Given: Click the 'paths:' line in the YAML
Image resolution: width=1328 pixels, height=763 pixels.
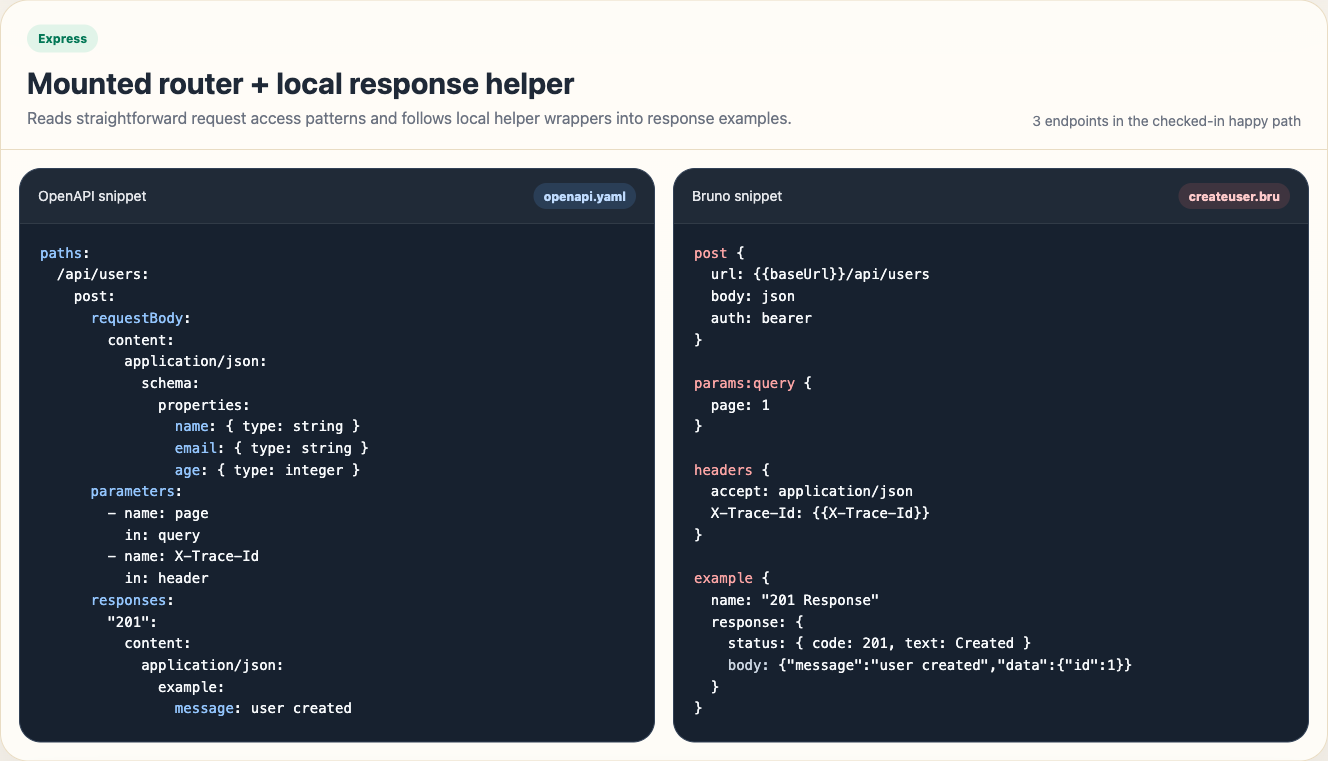Looking at the screenshot, I should click(x=65, y=253).
